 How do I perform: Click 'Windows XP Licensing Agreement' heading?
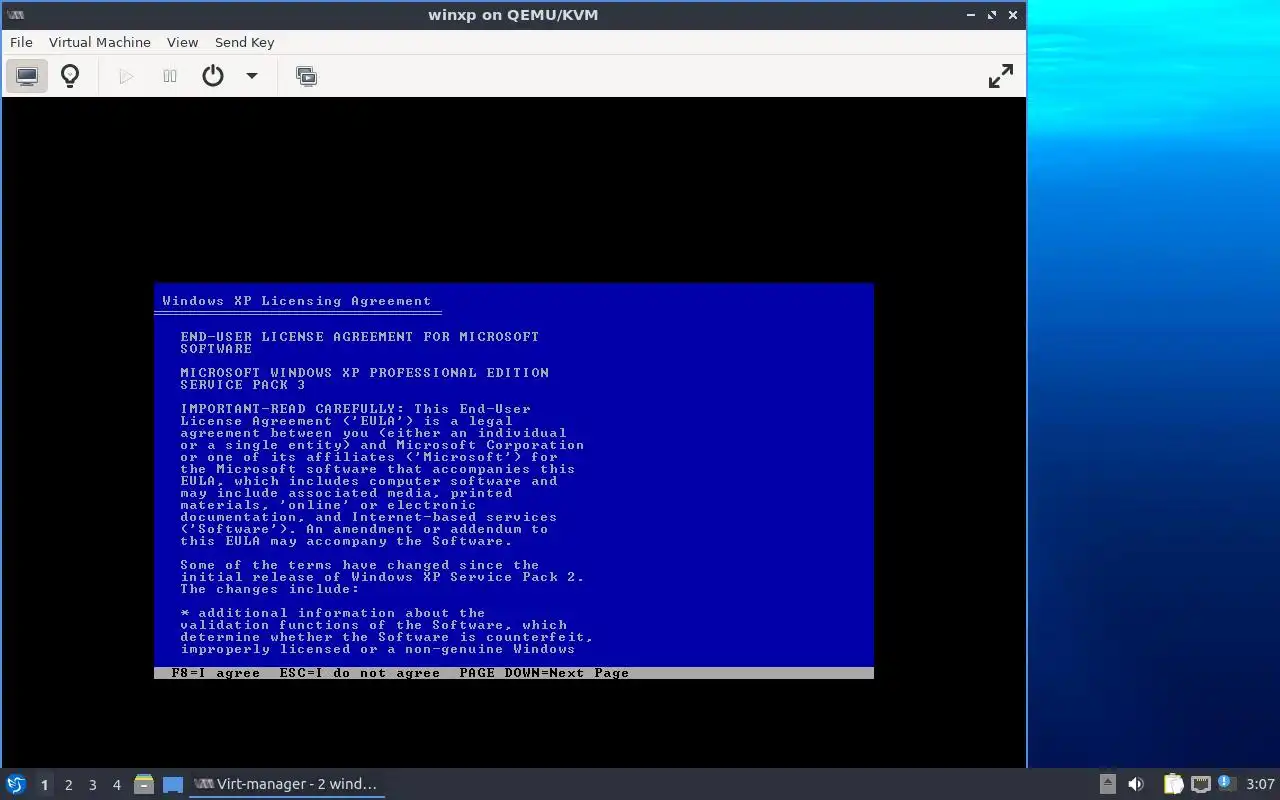click(297, 301)
